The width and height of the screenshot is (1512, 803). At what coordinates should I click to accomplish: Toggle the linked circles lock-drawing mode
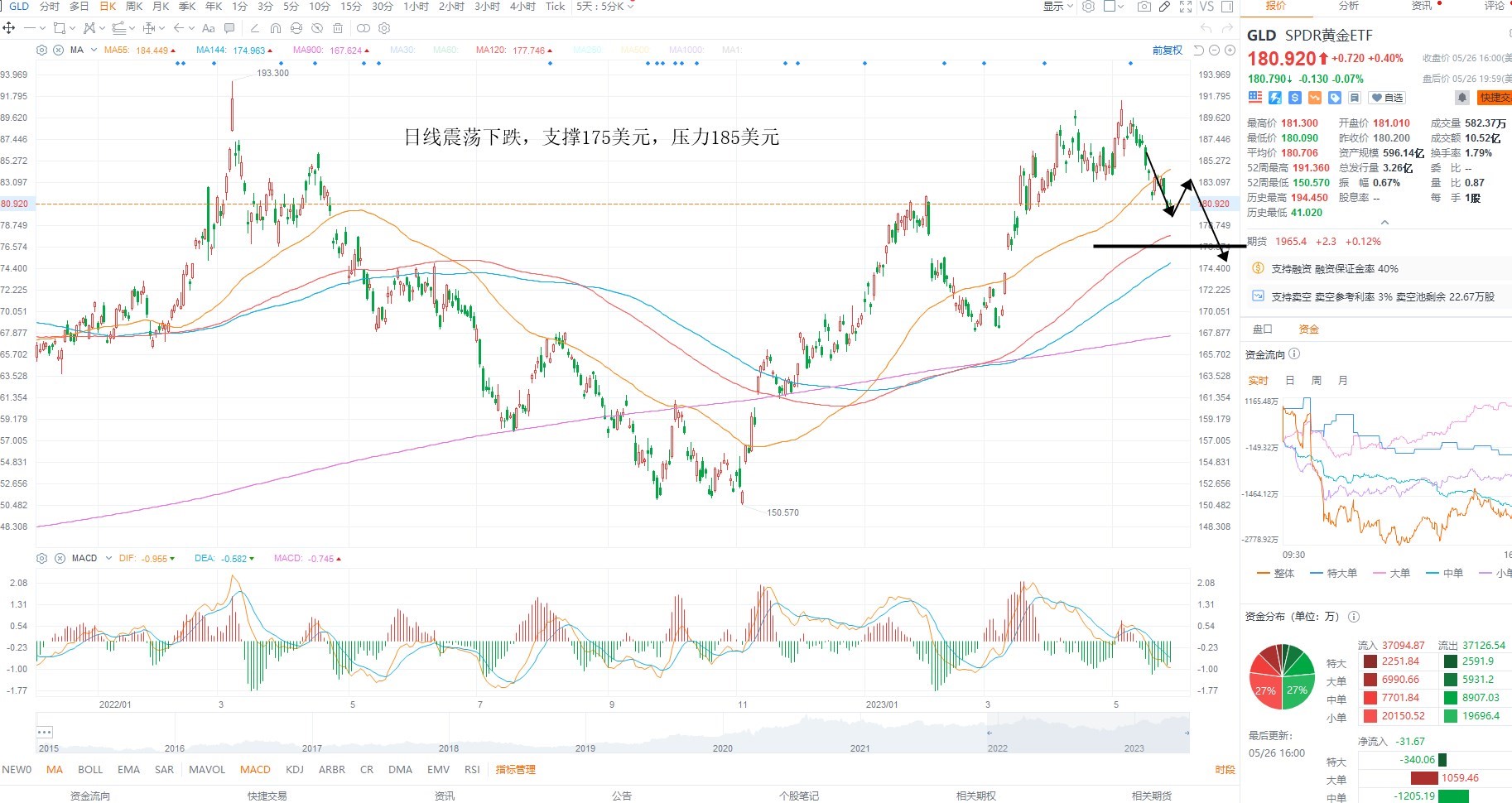364,28
